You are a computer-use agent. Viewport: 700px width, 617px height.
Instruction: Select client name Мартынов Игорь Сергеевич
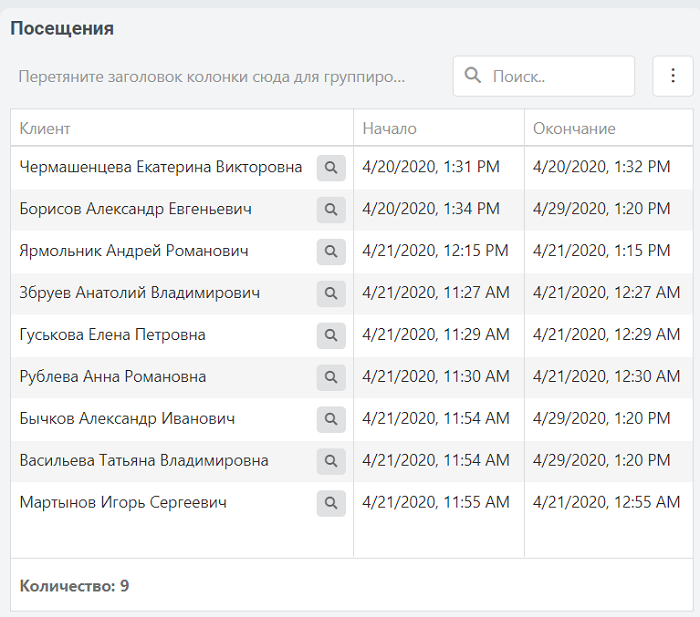click(x=123, y=503)
